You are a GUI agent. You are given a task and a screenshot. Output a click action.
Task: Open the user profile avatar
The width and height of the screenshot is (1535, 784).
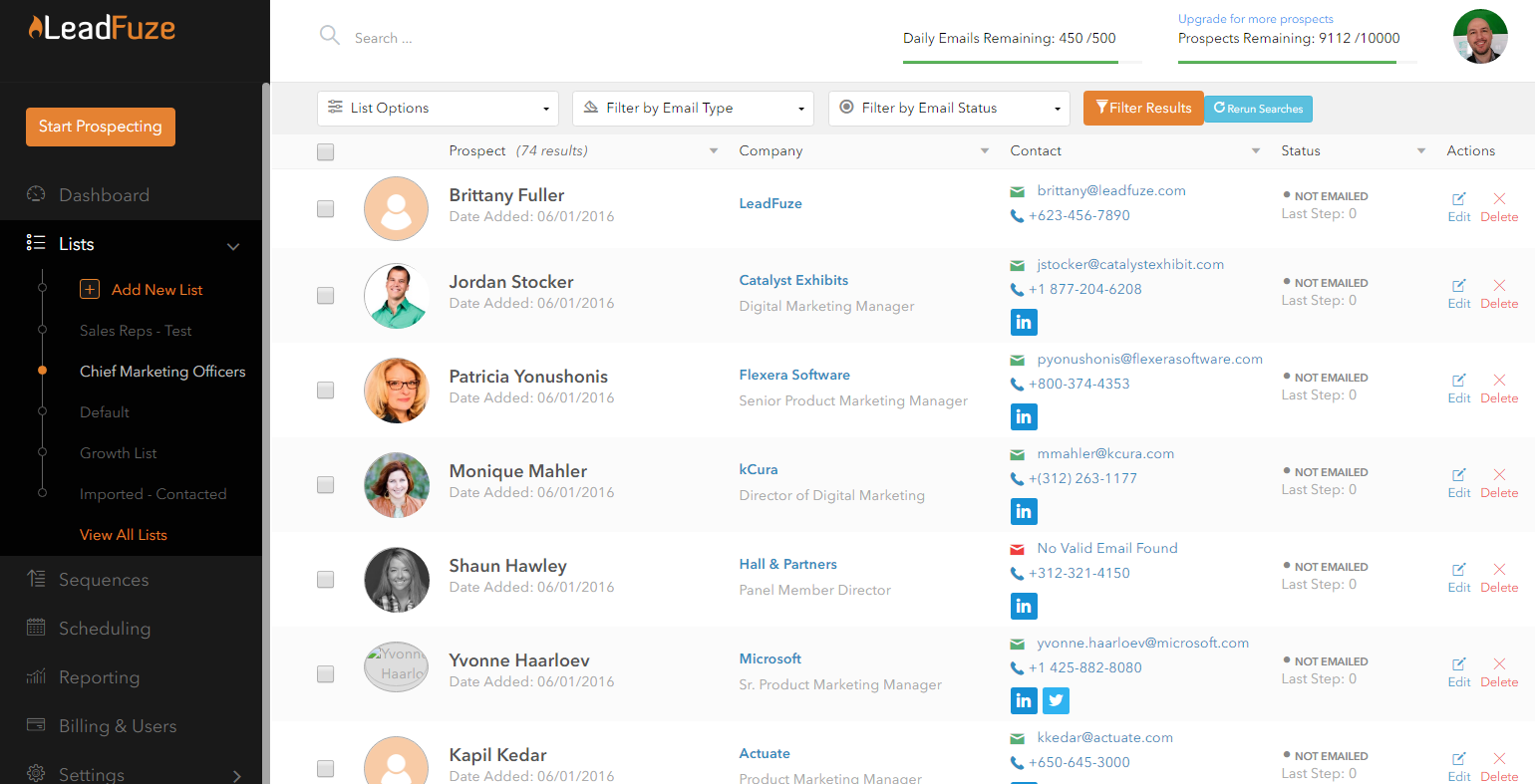click(x=1480, y=37)
